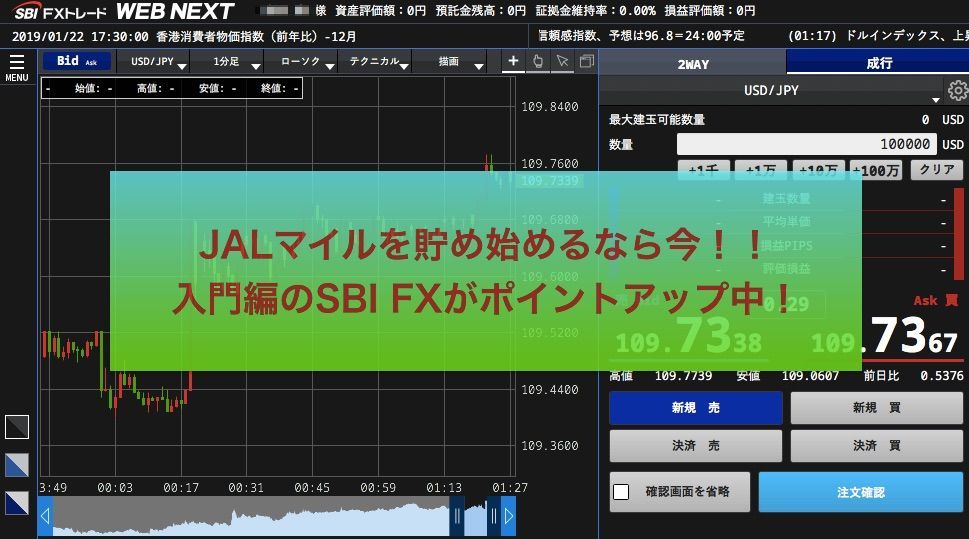The image size is (969, 539).
Task: Click 新規 買 buy button
Action: (877, 408)
